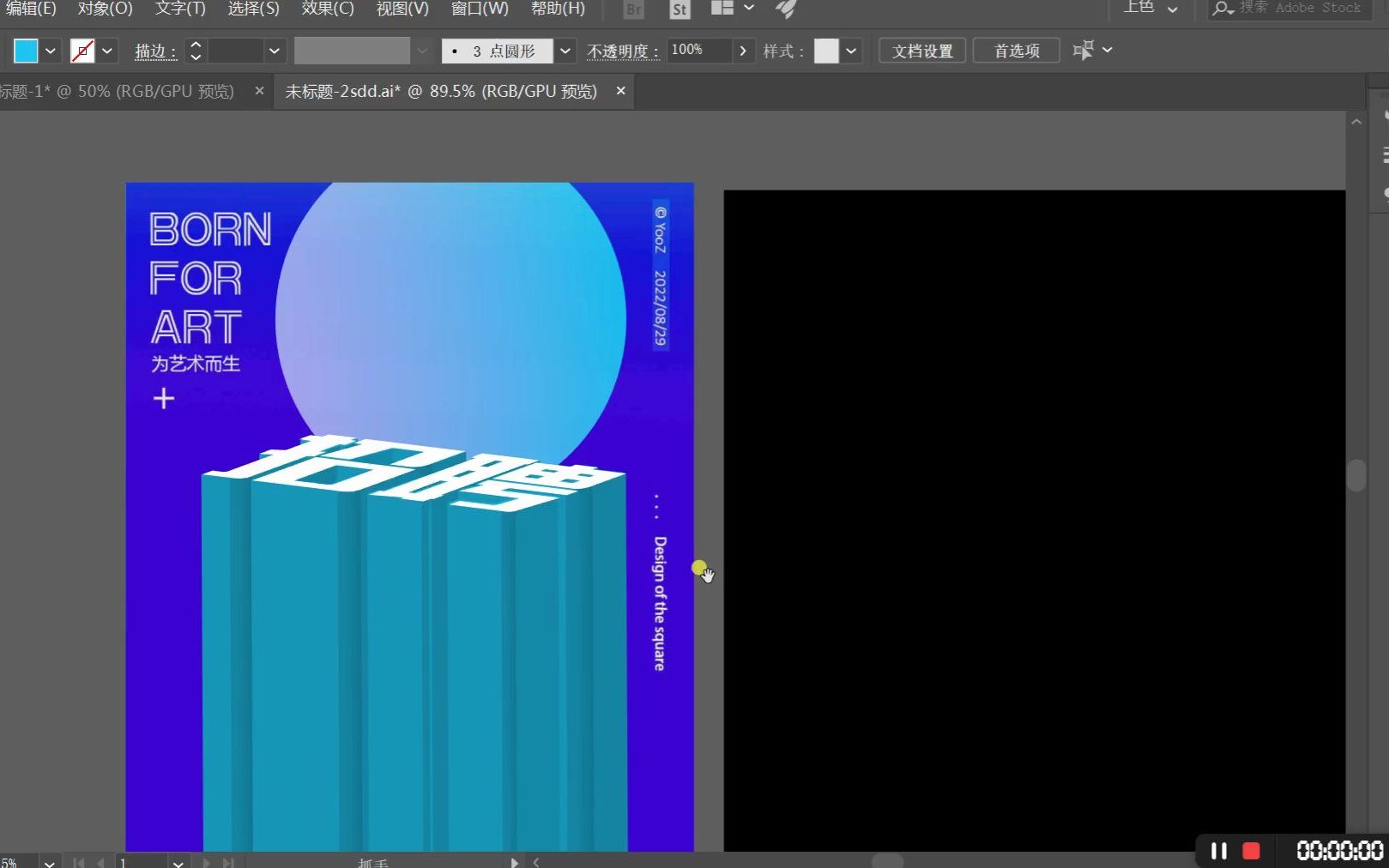The width and height of the screenshot is (1389, 868).
Task: Expand the stroke weight dropdown arrow
Action: 275,51
